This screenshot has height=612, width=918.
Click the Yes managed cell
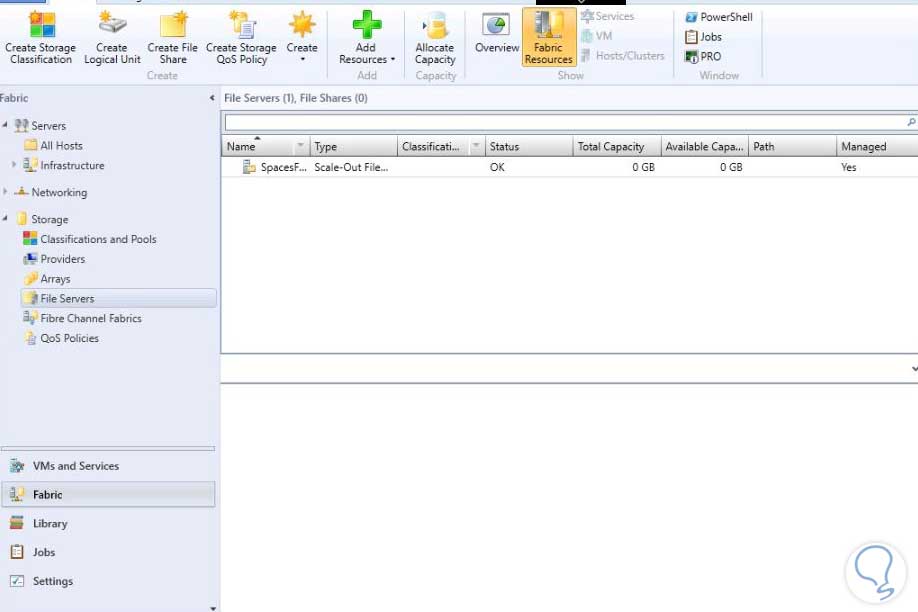click(x=848, y=167)
